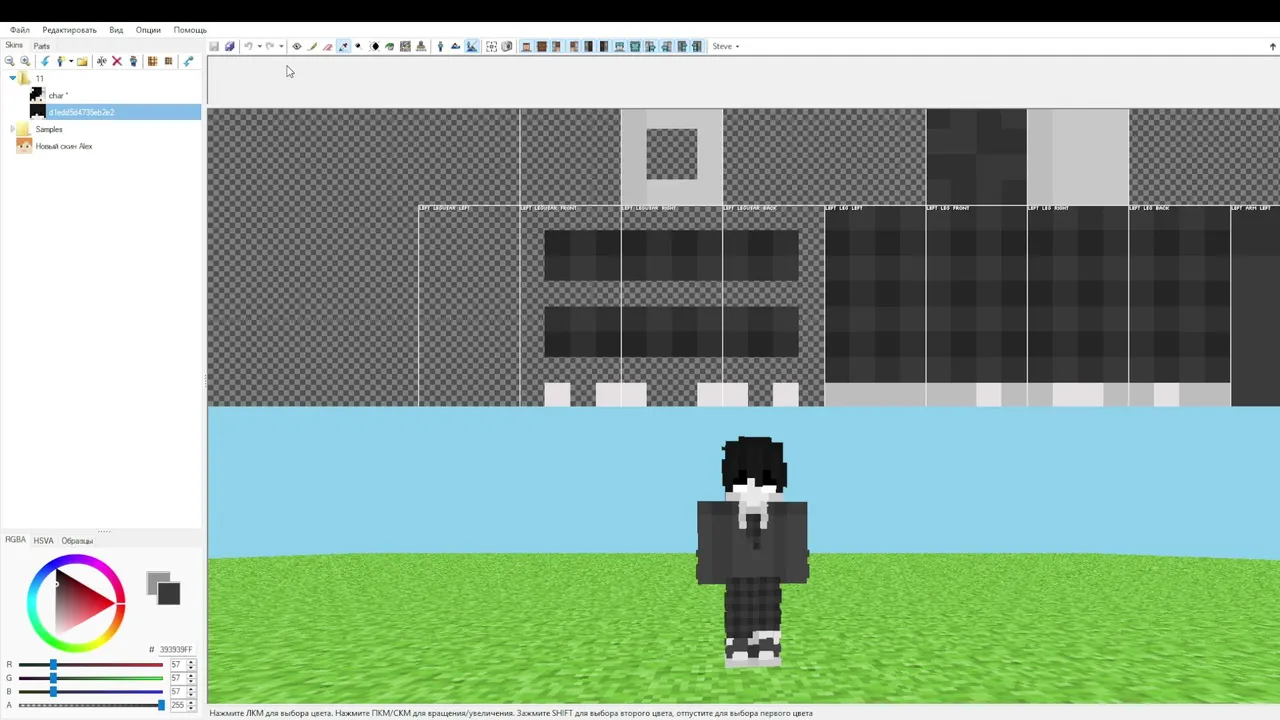Viewport: 1280px width, 720px height.
Task: Decrease the A value stepper
Action: [x=191, y=708]
